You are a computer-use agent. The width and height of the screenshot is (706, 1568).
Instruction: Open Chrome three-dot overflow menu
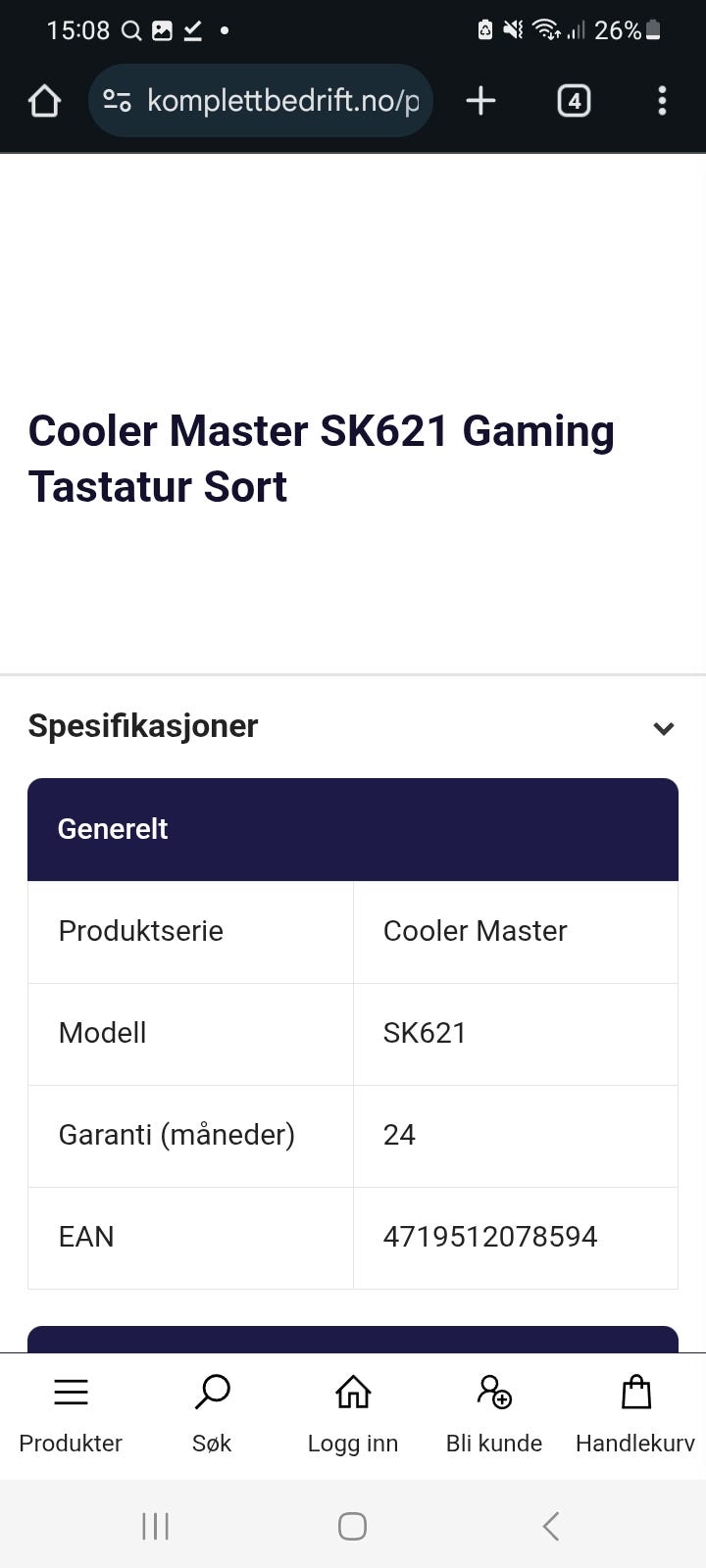662,101
